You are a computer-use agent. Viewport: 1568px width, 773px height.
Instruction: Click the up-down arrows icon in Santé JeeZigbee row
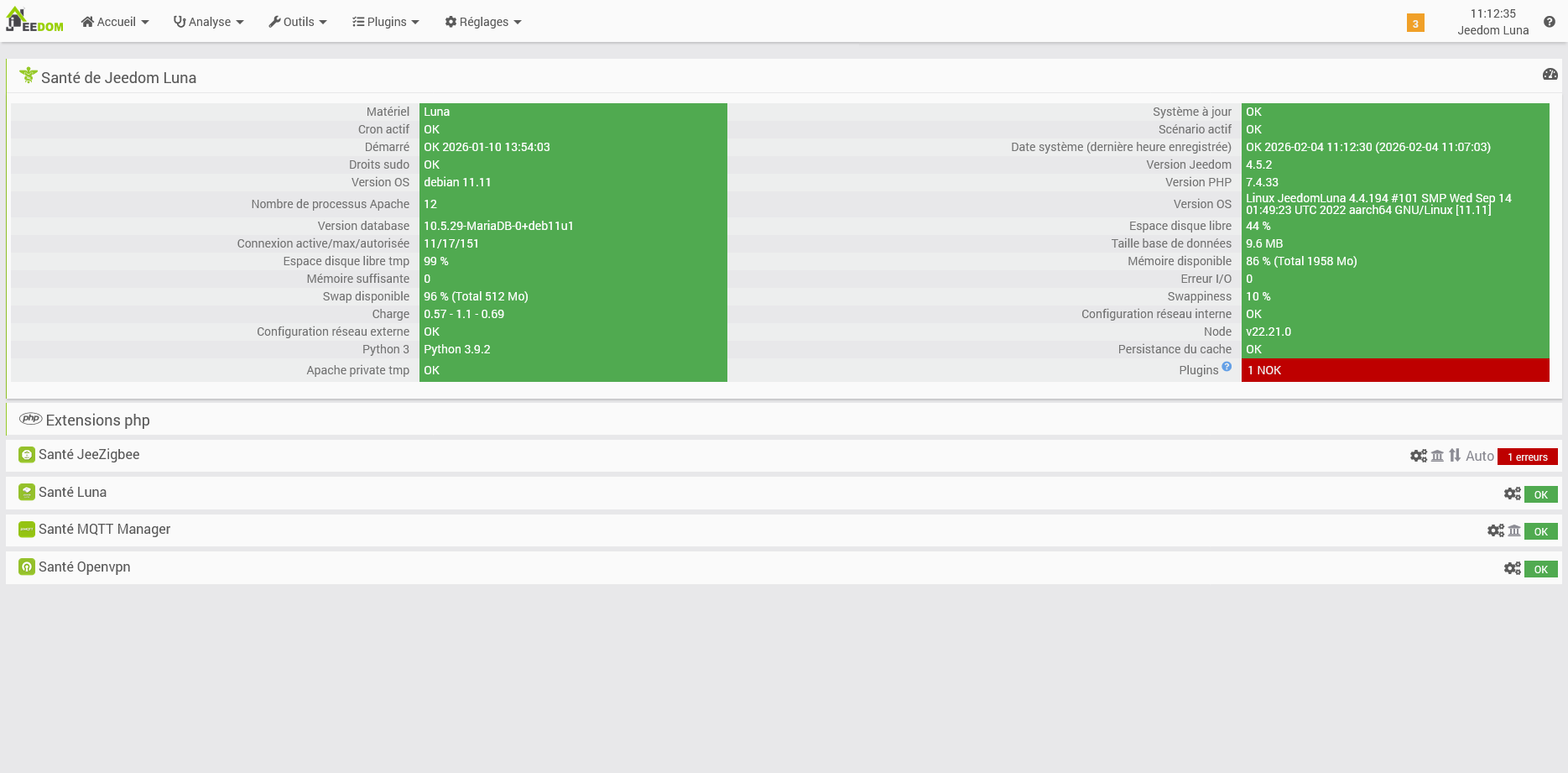click(1455, 455)
